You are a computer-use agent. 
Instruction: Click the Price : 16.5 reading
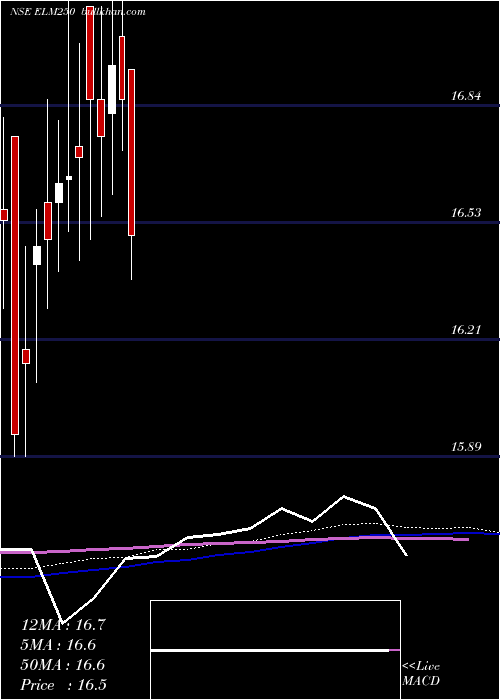click(x=63, y=685)
